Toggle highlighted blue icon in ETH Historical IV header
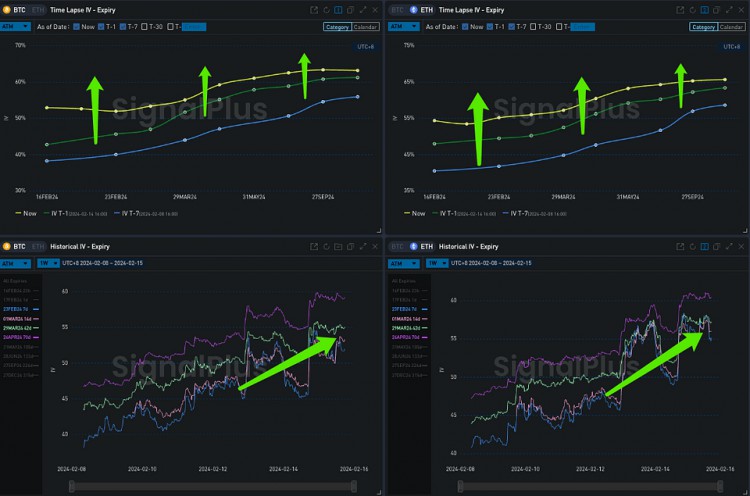 pos(705,246)
